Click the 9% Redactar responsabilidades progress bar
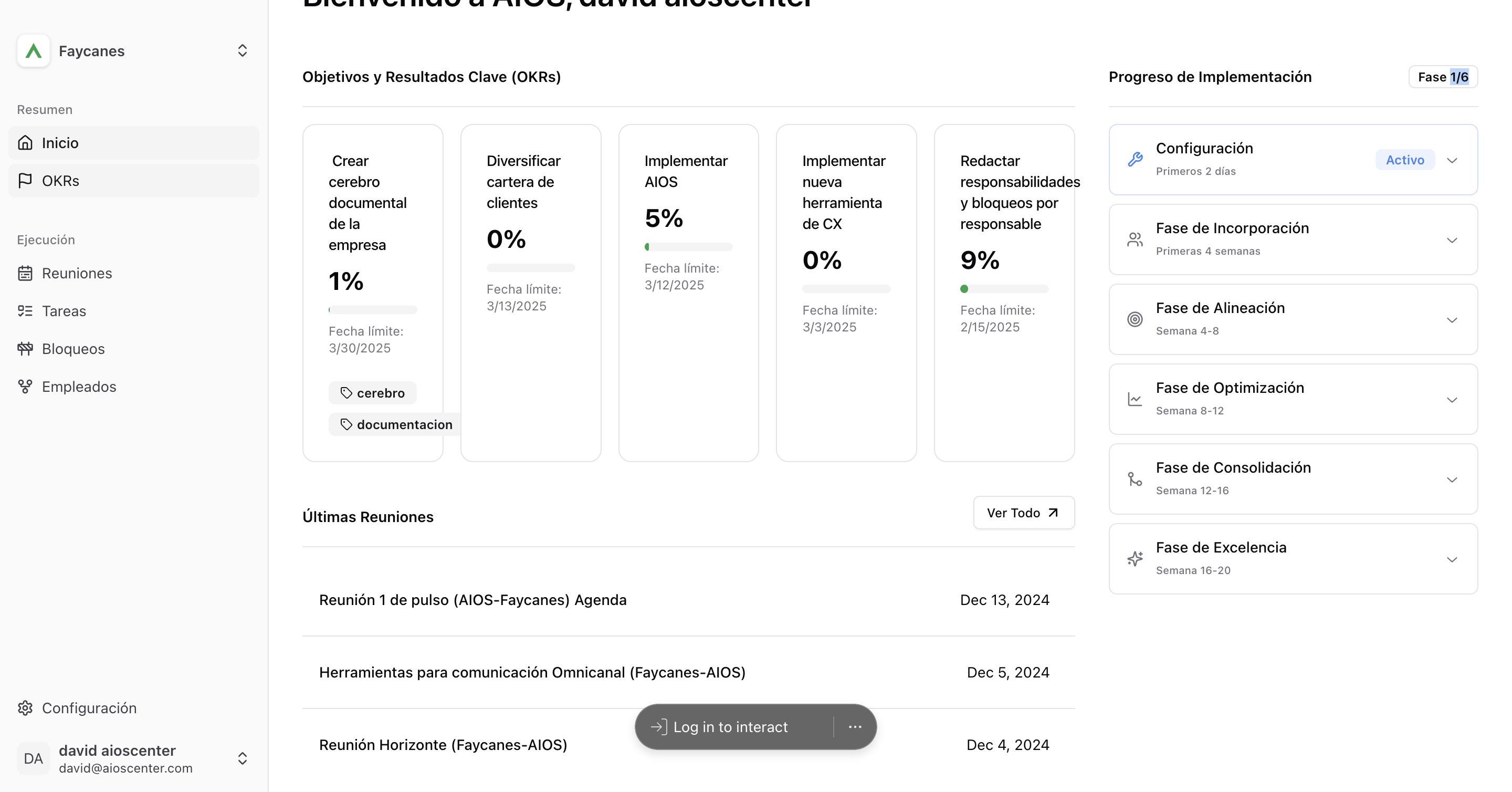The image size is (1512, 792). point(1004,289)
